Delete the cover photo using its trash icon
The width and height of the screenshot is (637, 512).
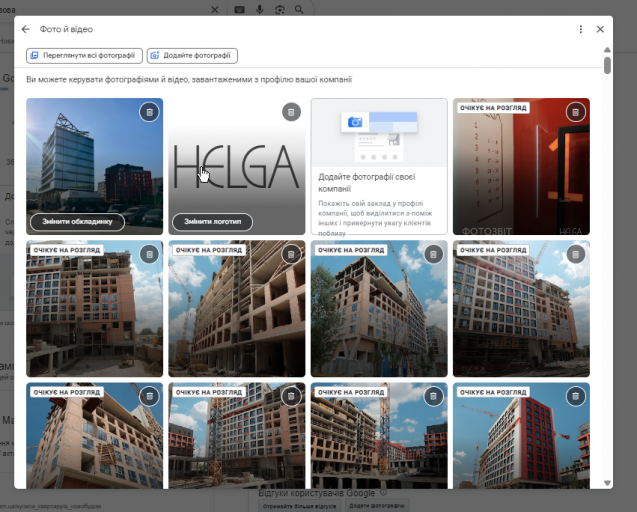coord(149,112)
